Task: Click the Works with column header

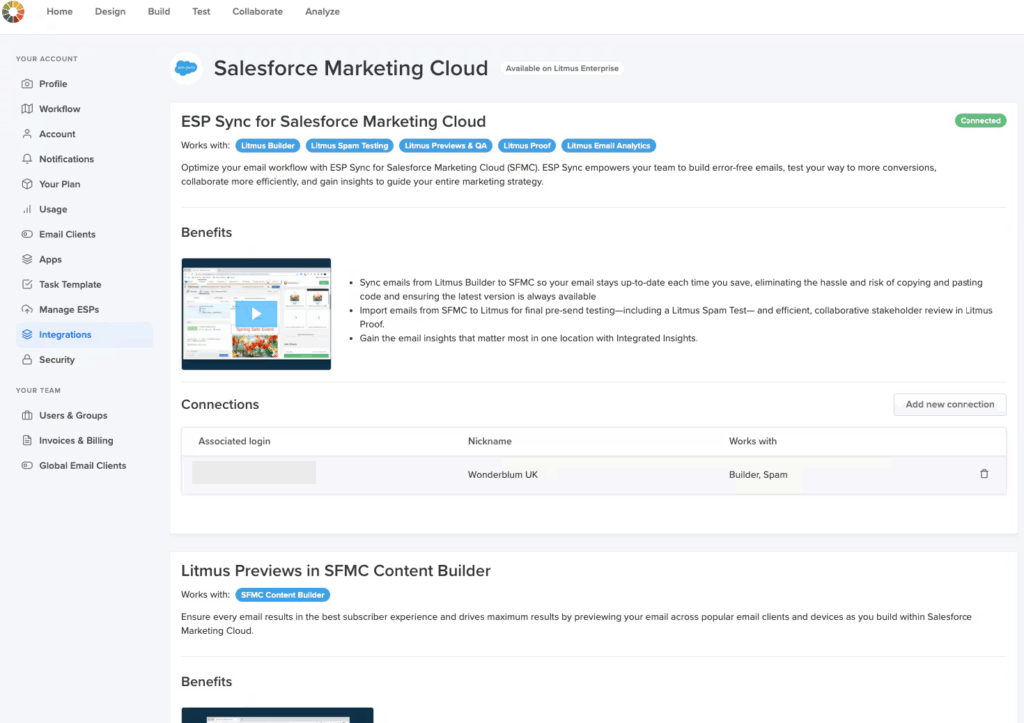Action: click(753, 441)
